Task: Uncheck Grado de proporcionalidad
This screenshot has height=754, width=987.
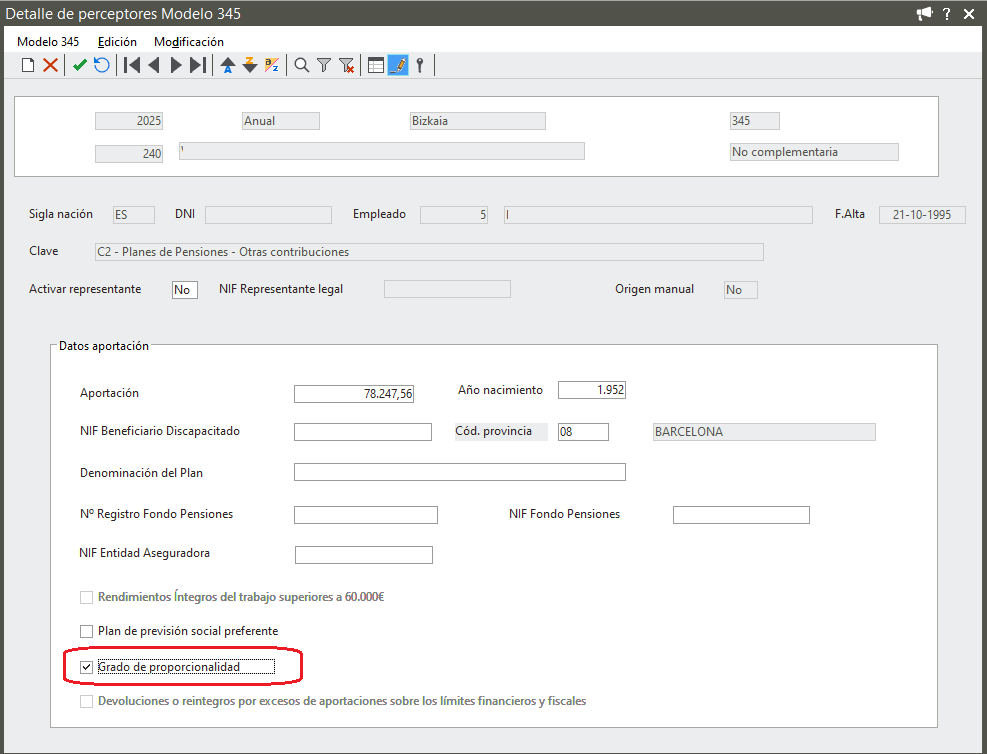Action: pyautogui.click(x=86, y=667)
